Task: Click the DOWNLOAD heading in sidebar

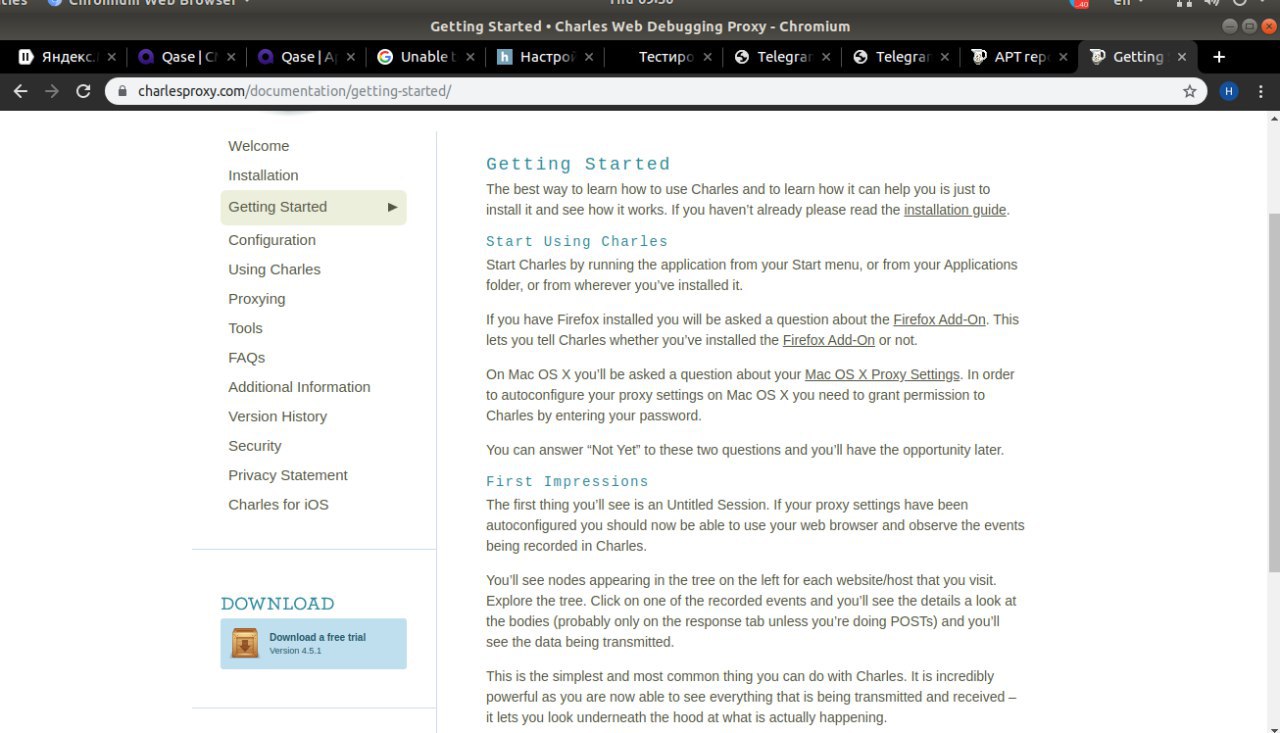Action: pos(277,604)
